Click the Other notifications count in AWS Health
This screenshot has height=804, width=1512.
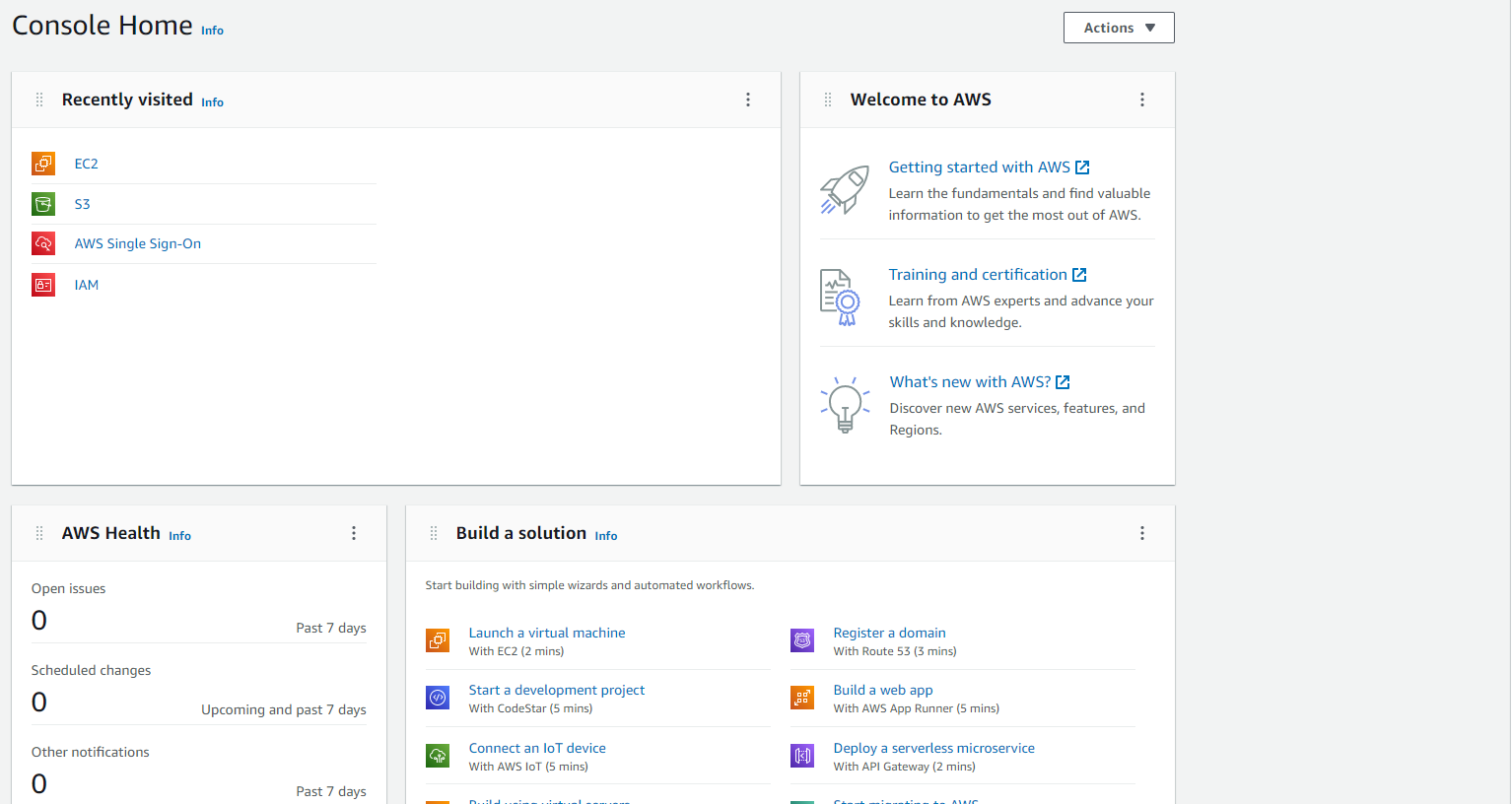click(39, 784)
